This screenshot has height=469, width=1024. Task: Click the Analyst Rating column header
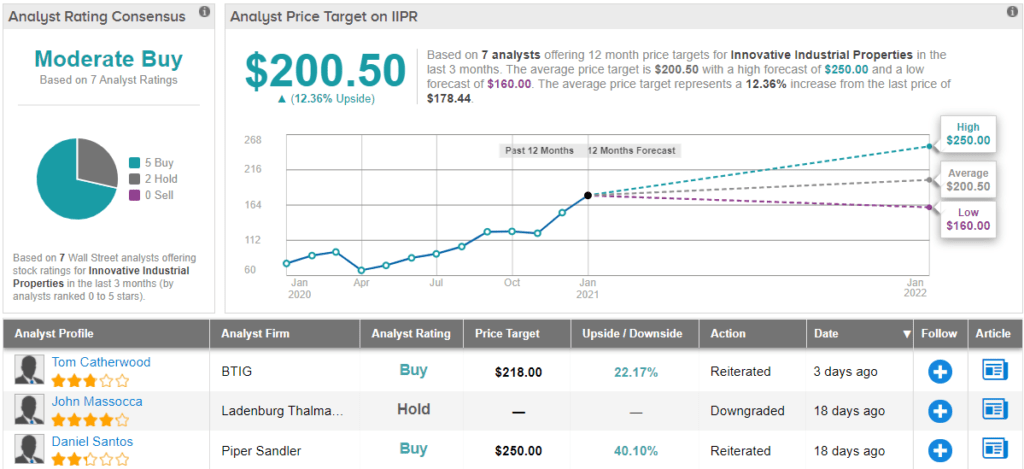tap(411, 334)
